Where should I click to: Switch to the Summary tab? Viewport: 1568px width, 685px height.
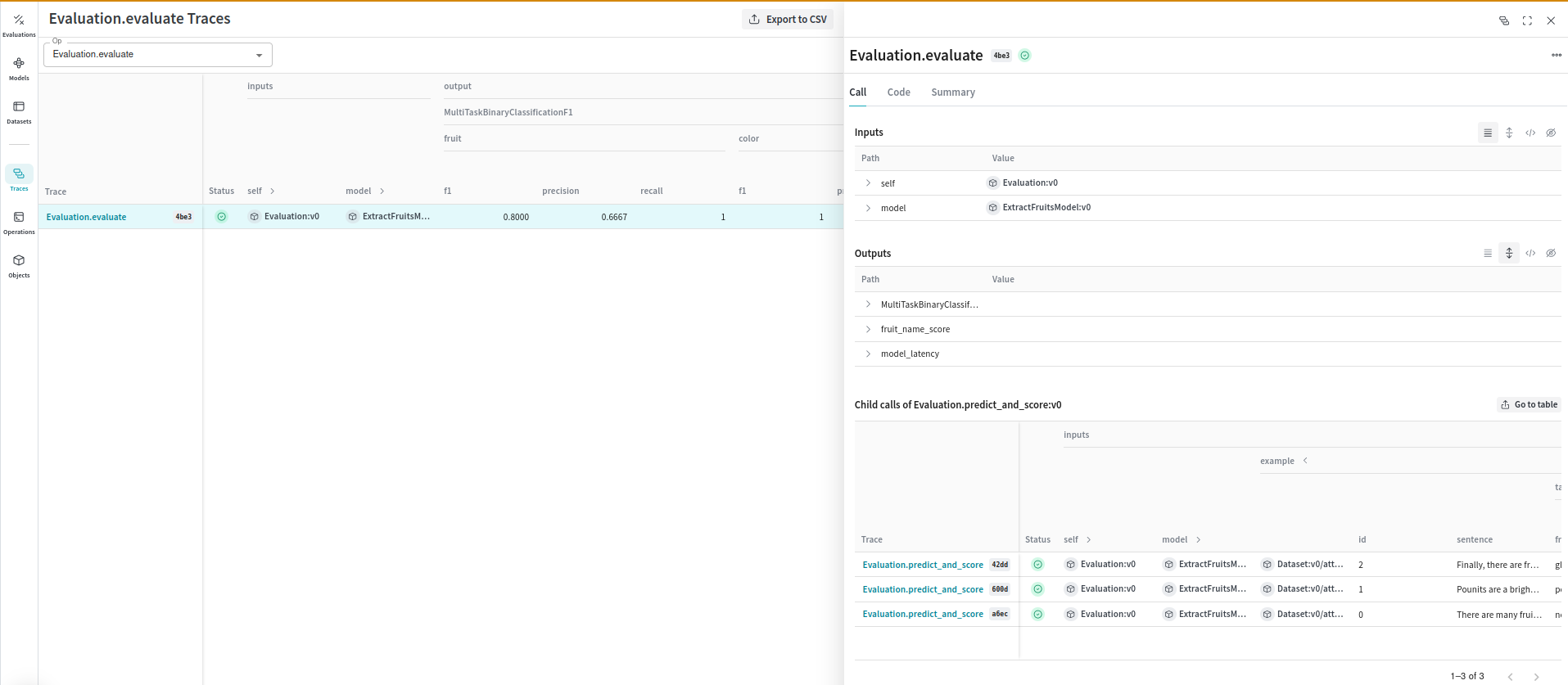tap(952, 92)
